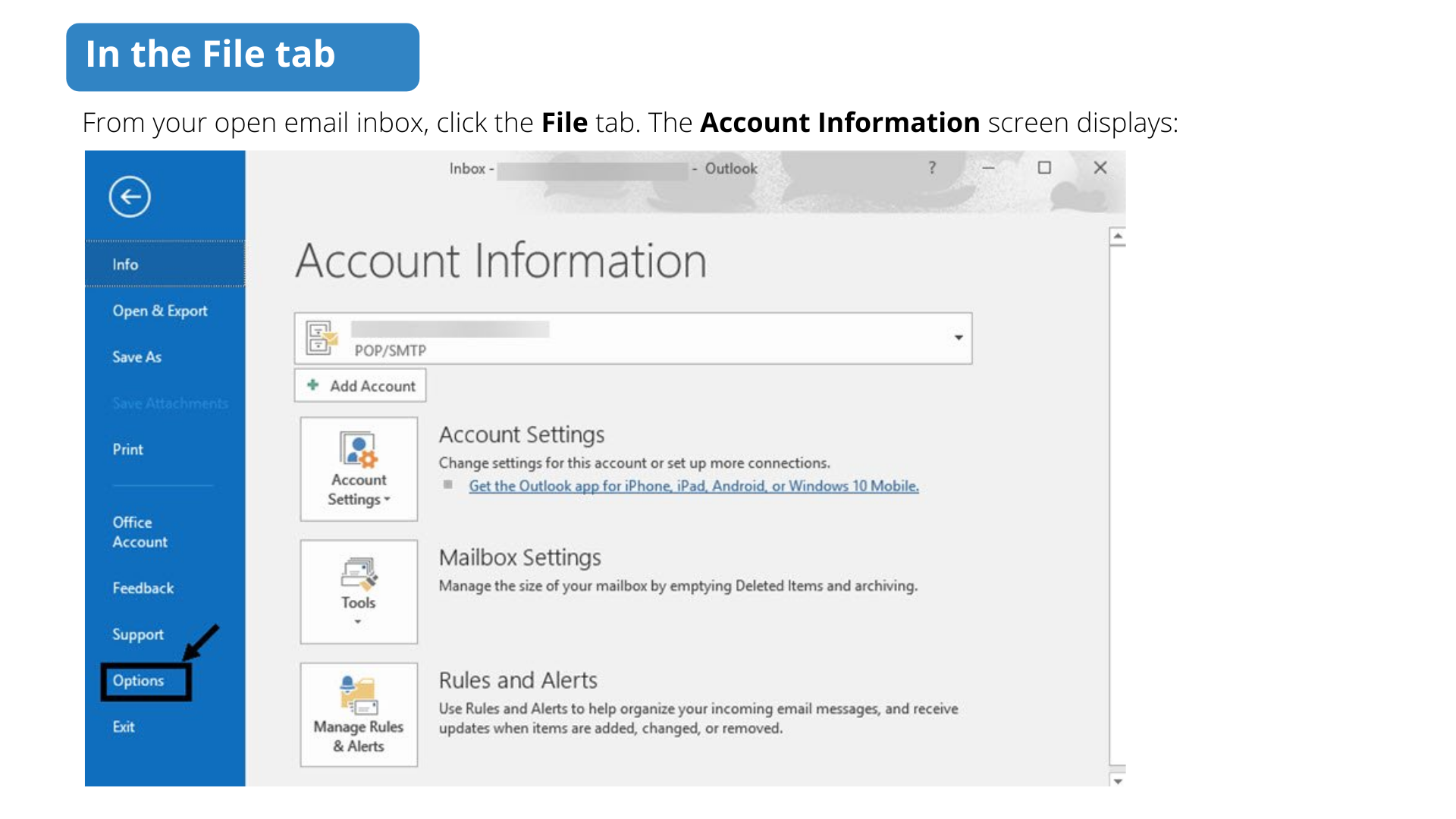Click Feedback in the sidebar
The image size is (1456, 819).
(143, 588)
